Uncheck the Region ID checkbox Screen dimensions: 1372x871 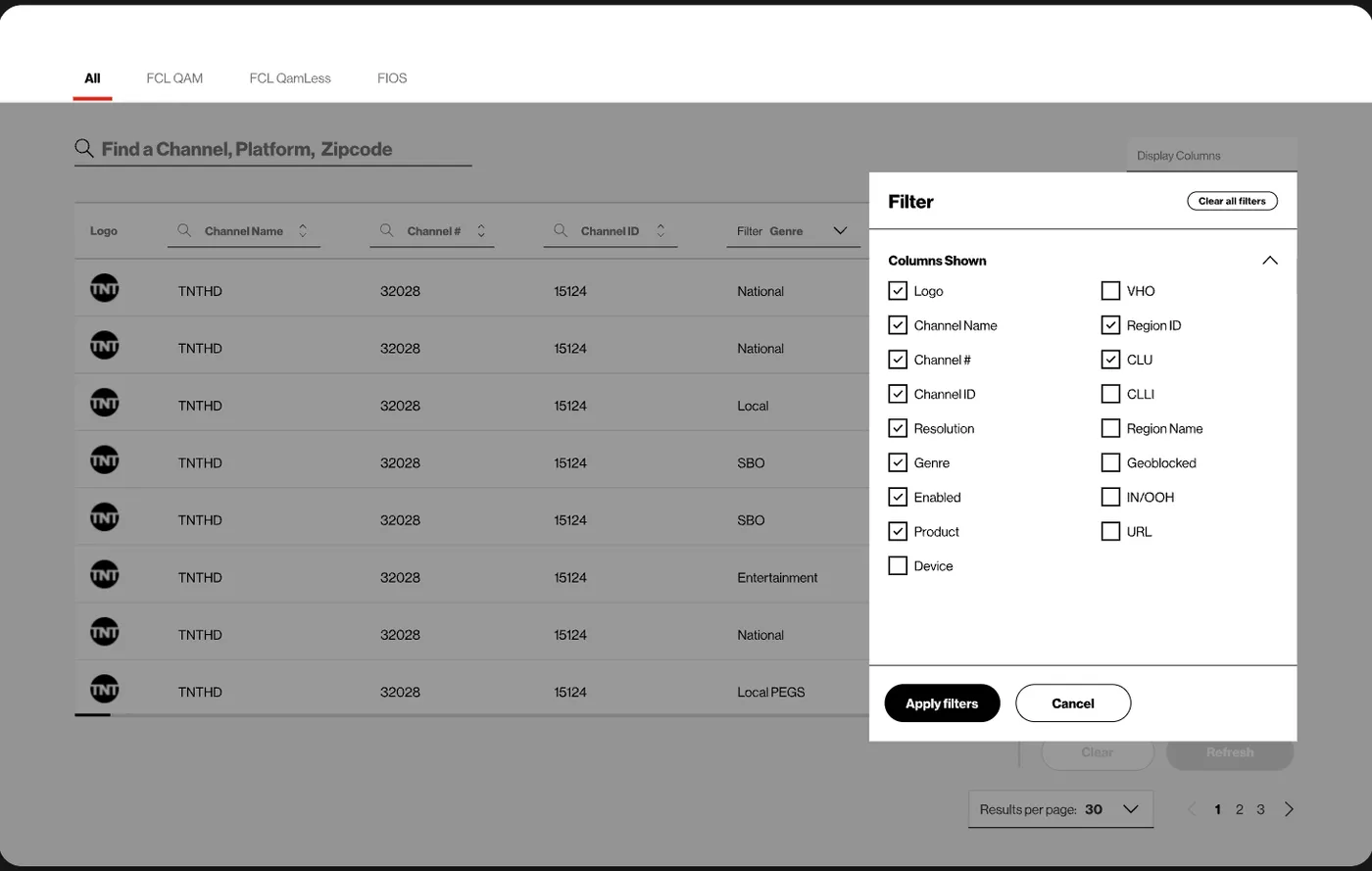(1110, 325)
